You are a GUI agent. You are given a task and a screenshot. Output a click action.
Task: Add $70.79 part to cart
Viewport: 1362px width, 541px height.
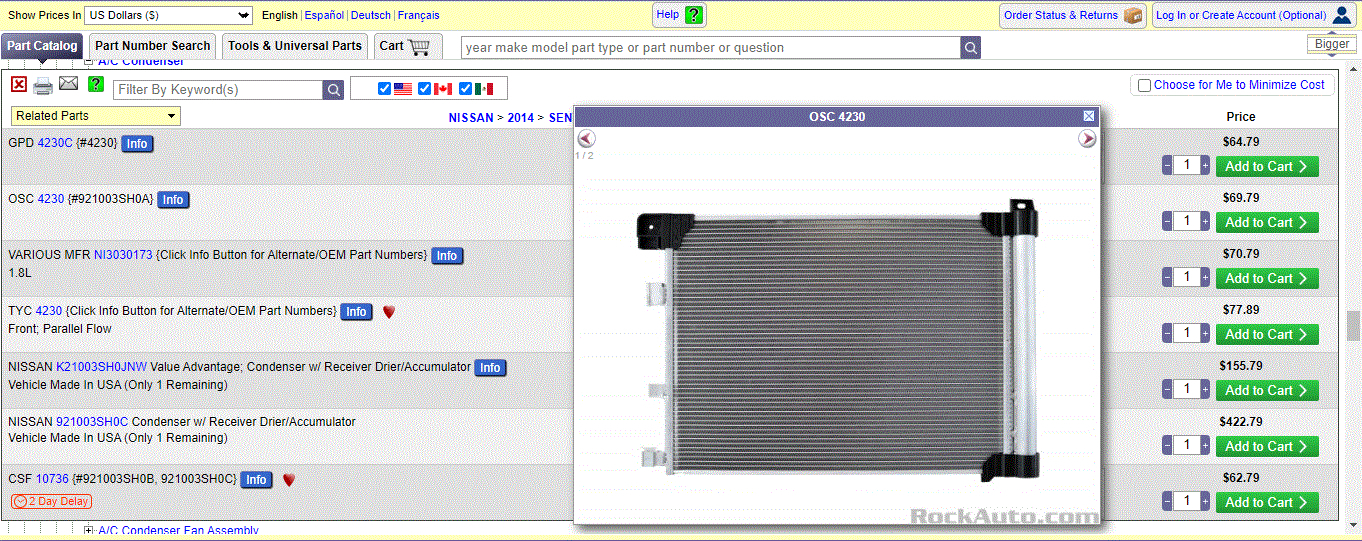tap(1266, 279)
